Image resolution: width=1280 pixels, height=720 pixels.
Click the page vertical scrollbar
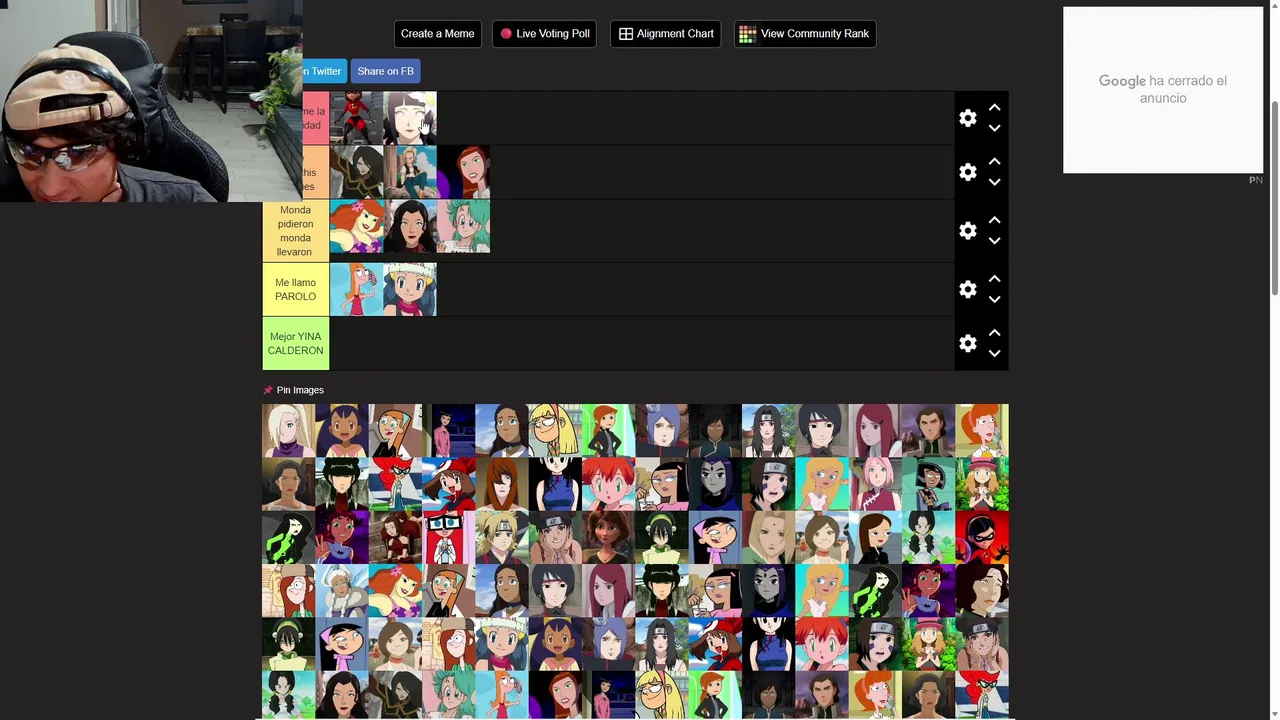[1274, 198]
